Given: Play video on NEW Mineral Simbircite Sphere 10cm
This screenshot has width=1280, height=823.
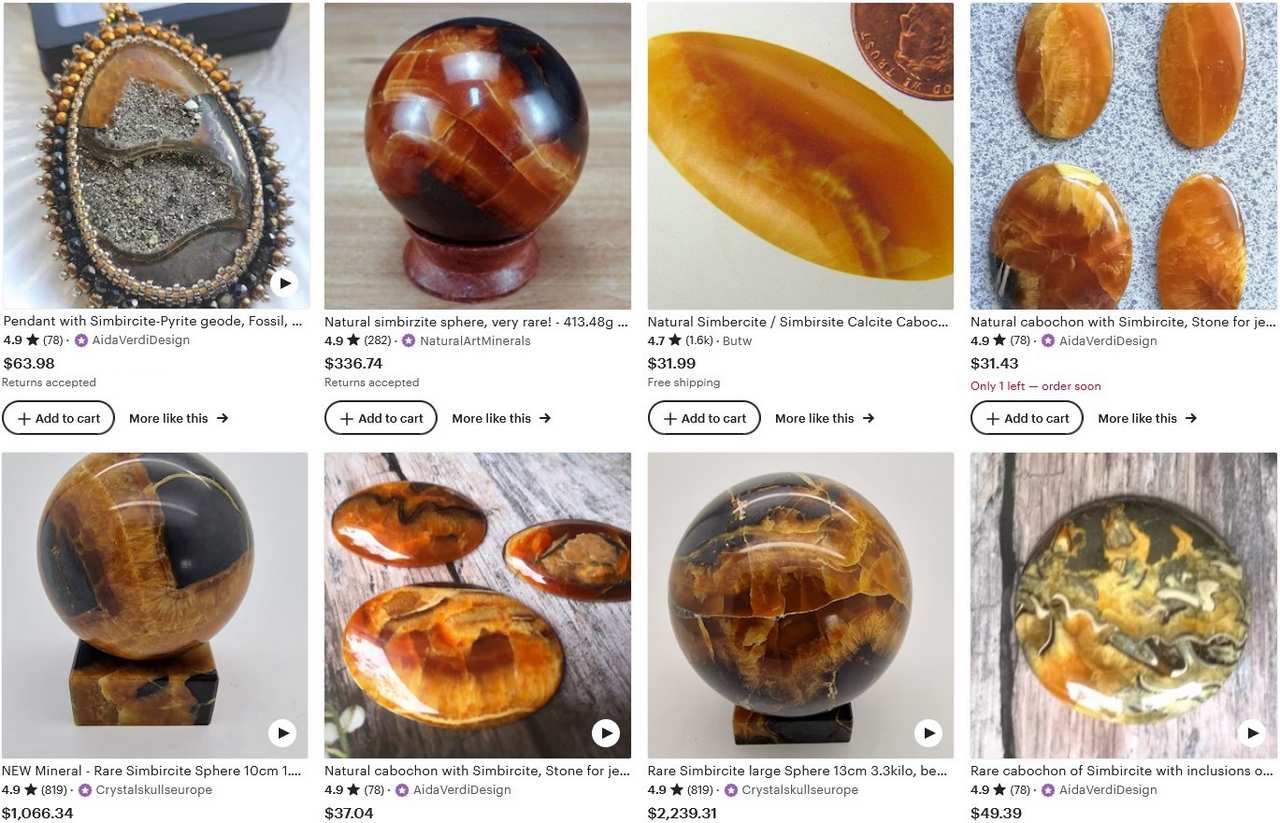Looking at the screenshot, I should click(283, 733).
